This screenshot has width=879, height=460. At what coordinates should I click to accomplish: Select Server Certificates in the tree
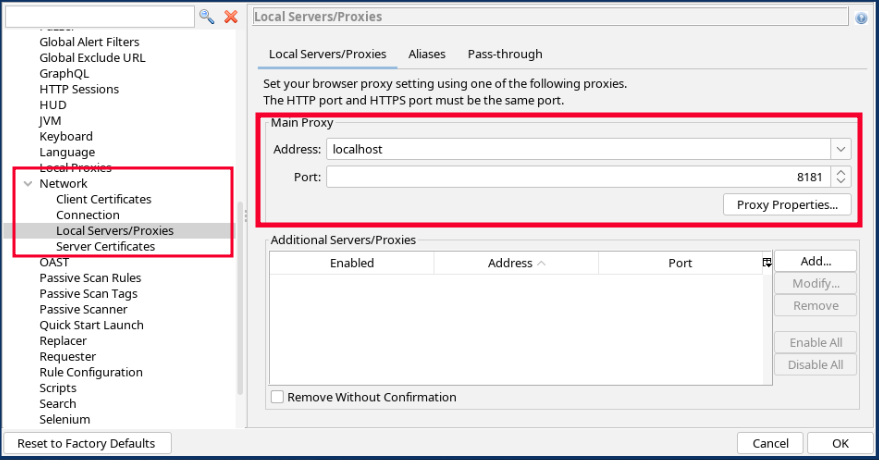click(105, 246)
